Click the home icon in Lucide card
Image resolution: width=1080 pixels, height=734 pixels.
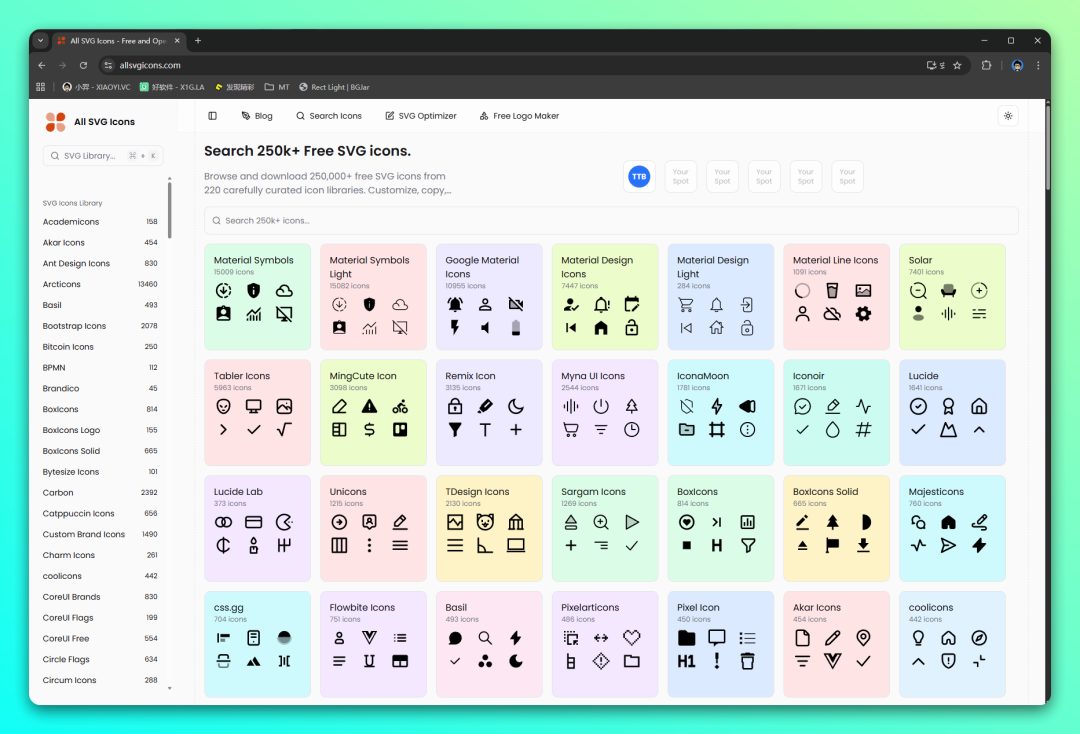(979, 406)
